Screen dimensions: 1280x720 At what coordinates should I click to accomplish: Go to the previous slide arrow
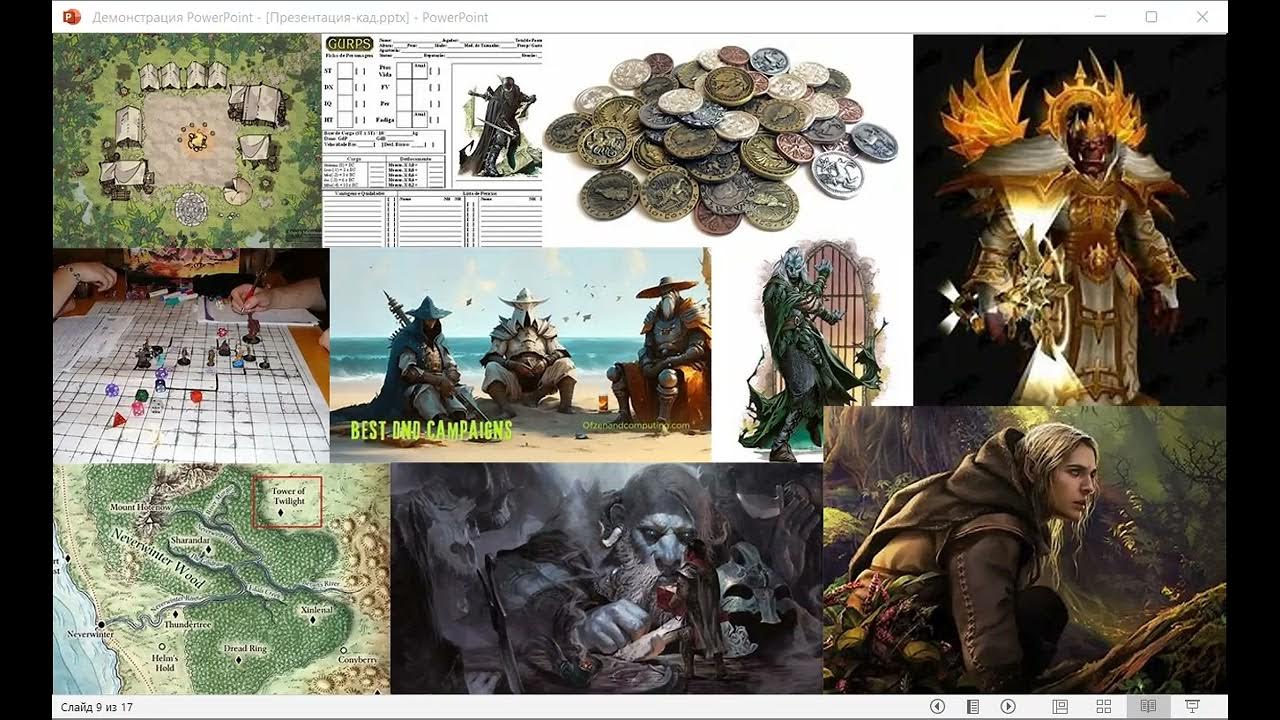[937, 706]
